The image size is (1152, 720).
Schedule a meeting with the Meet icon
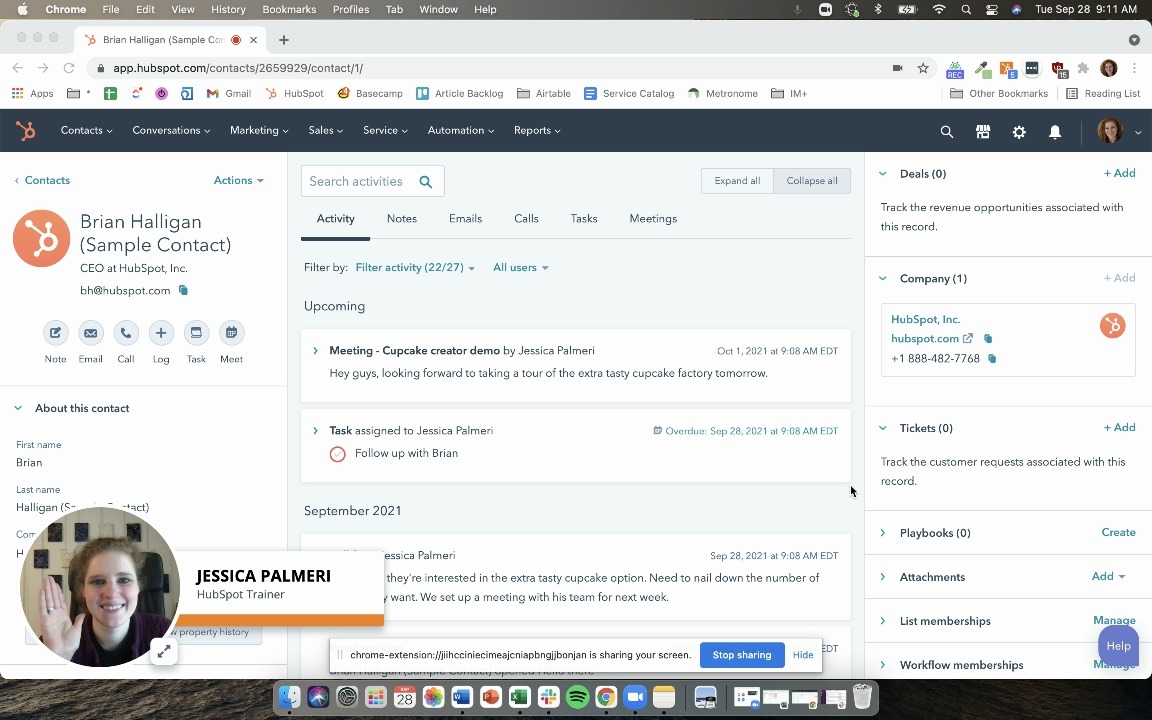tap(231, 333)
